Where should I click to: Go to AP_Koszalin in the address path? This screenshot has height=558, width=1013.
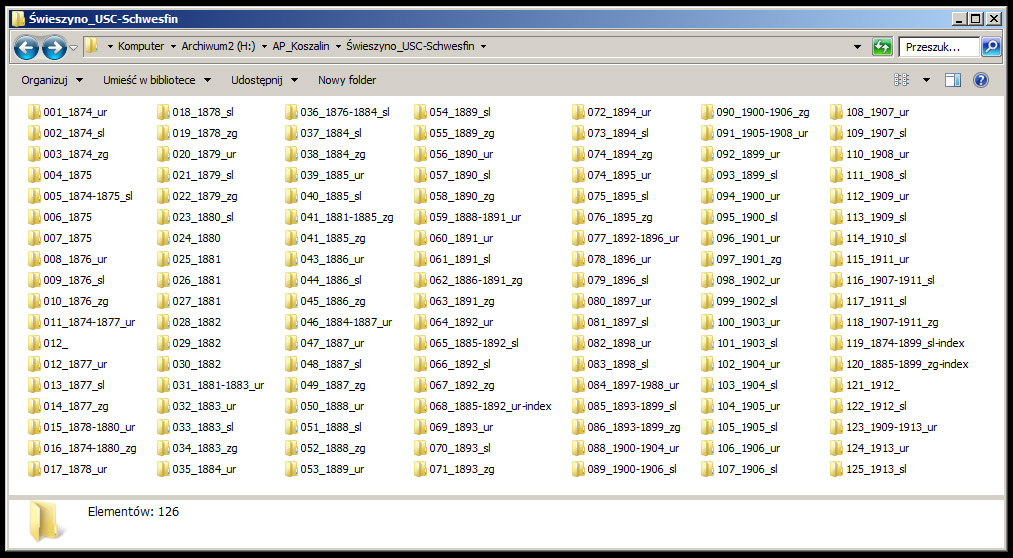[300, 47]
